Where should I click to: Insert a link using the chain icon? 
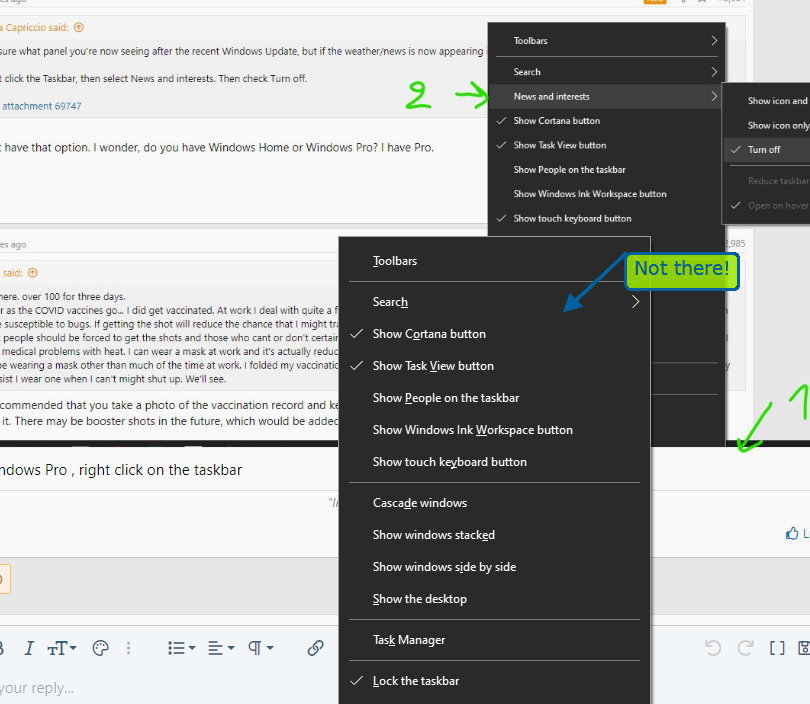click(315, 648)
